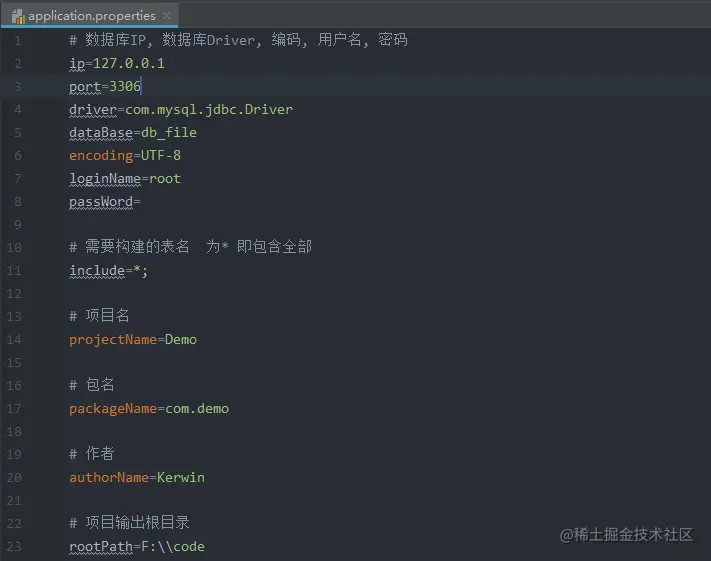
Task: Click the projectName=Demo property
Action: click(x=133, y=340)
